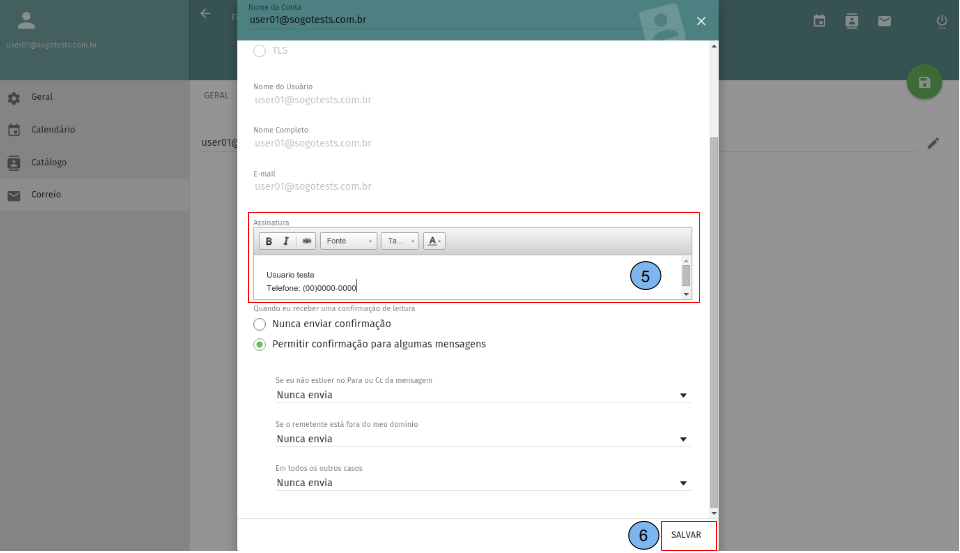This screenshot has height=553, width=960.
Task: Expand the 'Em todos os outros casos' dropdown
Action: tap(482, 482)
